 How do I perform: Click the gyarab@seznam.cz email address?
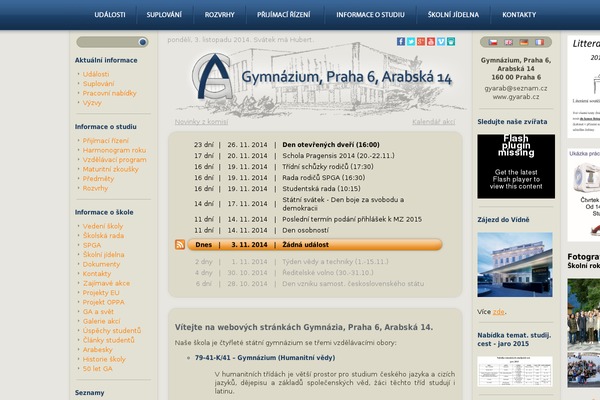tap(516, 88)
